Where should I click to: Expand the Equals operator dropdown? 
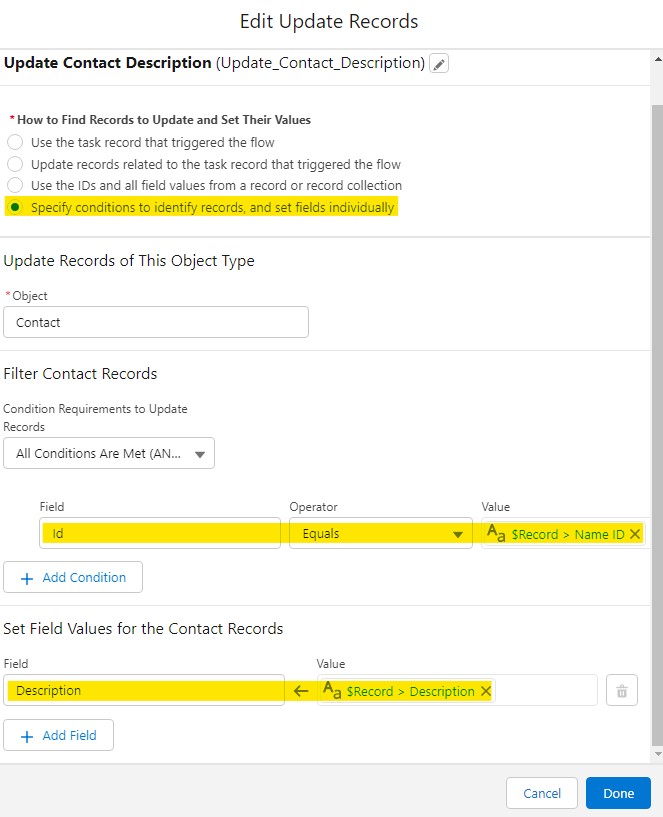(x=380, y=534)
